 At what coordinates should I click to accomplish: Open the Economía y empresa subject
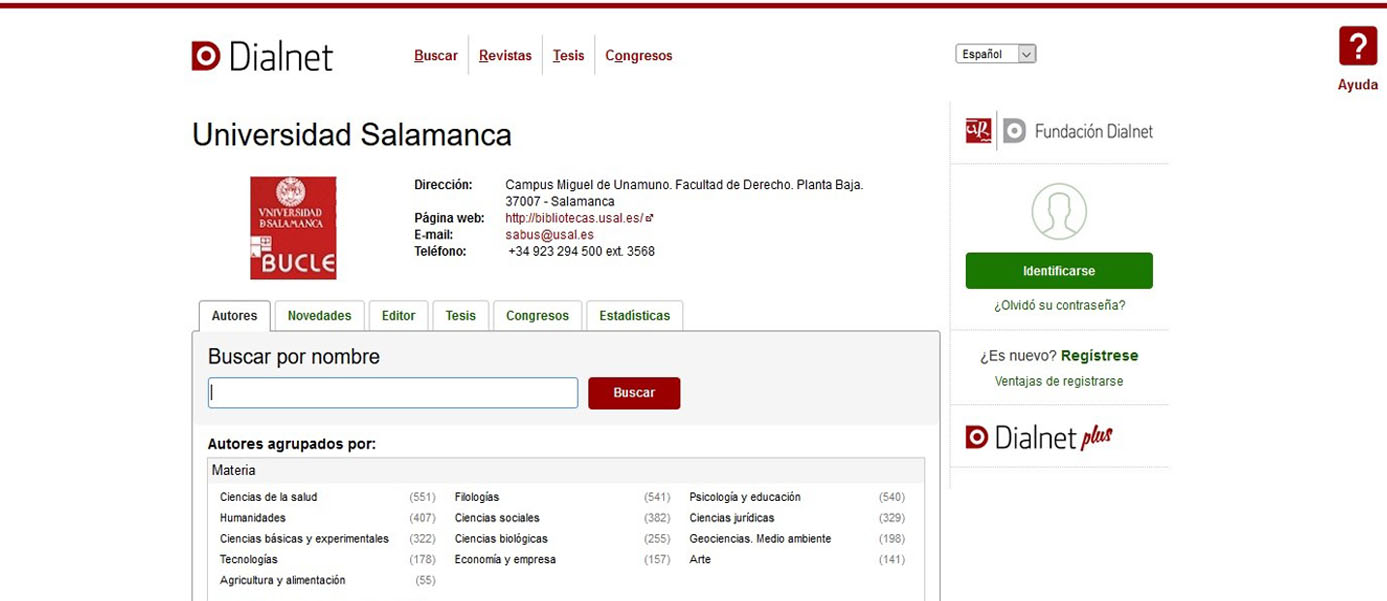[x=505, y=560]
